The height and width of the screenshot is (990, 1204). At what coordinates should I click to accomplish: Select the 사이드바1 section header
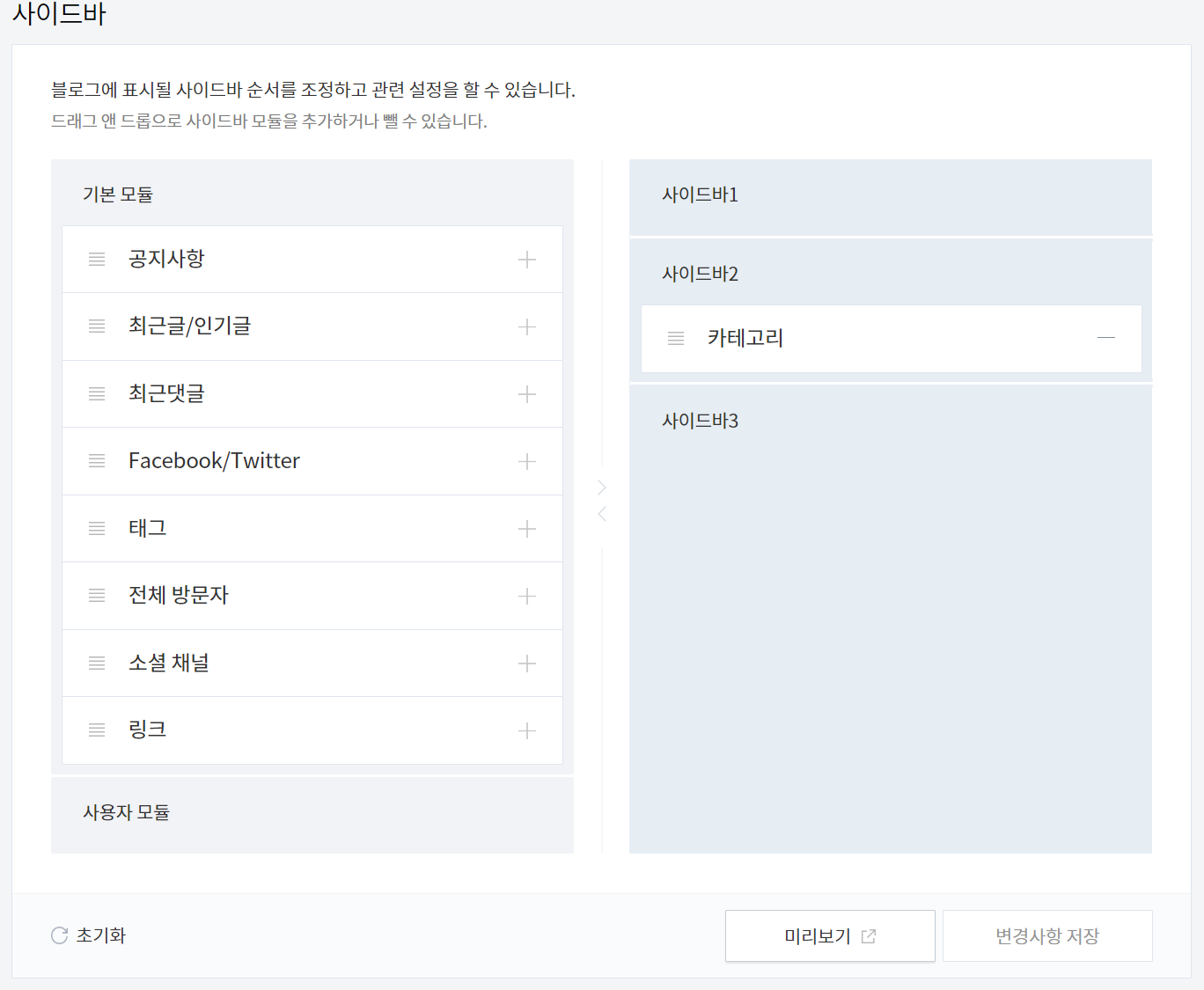pos(700,194)
